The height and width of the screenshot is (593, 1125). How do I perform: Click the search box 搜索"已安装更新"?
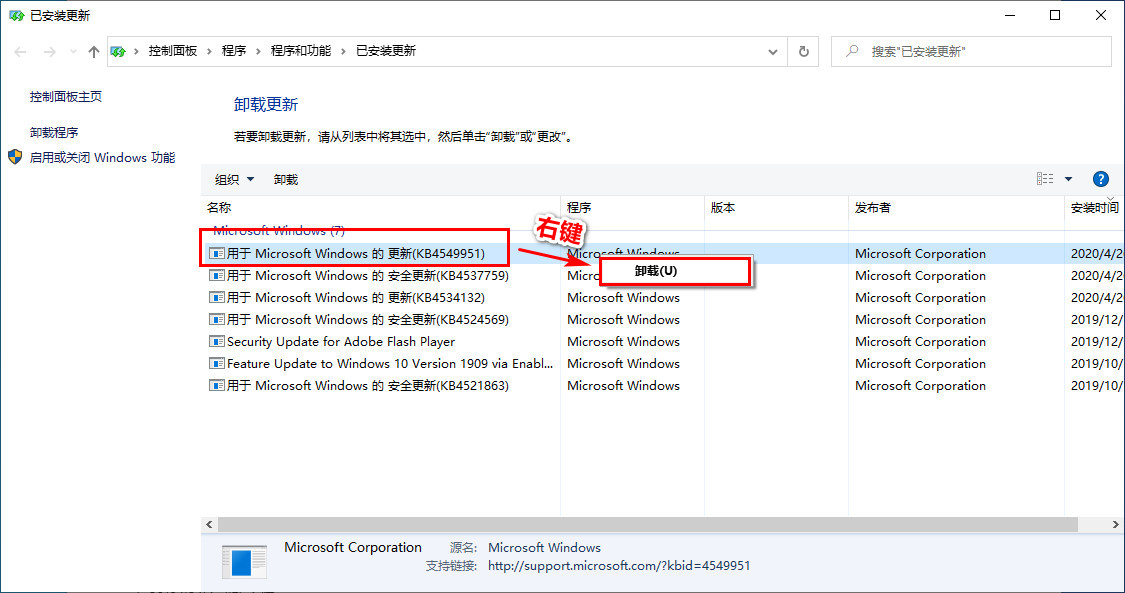971,52
